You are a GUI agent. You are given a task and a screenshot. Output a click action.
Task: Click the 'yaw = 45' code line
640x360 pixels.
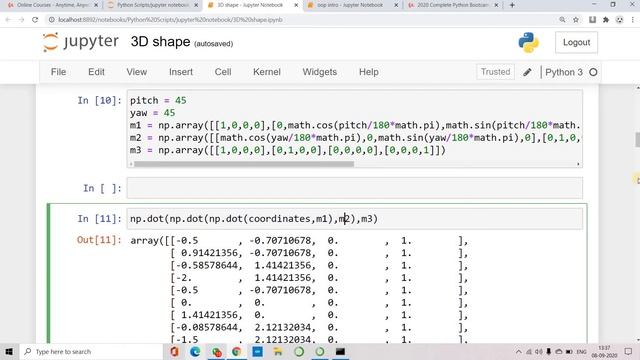[x=153, y=113]
